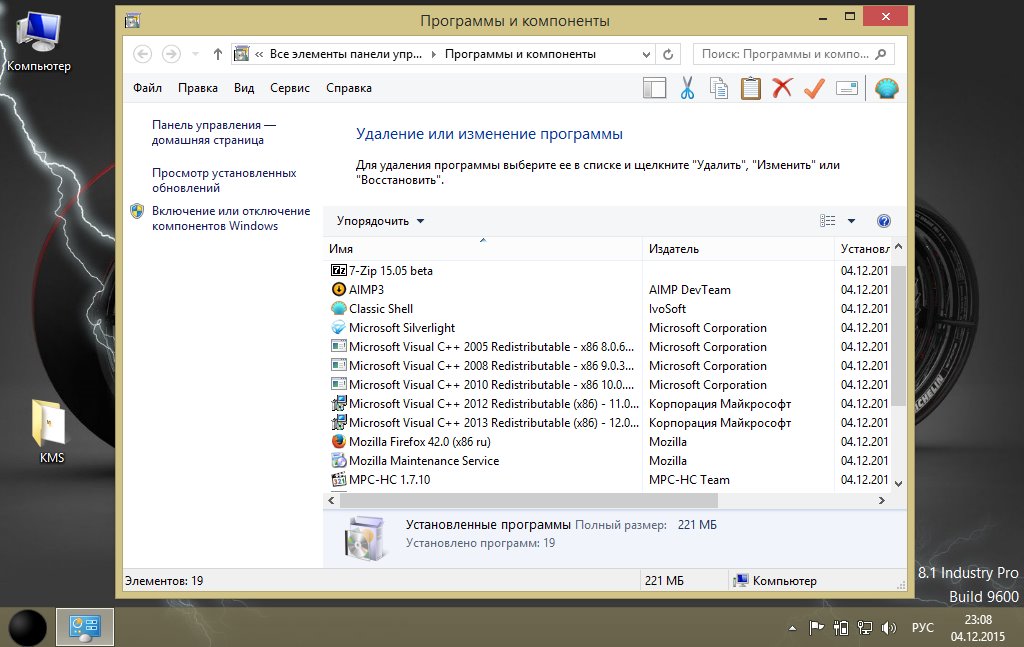Open Просмотр установленных обновлений link
The image size is (1024, 647).
(224, 180)
